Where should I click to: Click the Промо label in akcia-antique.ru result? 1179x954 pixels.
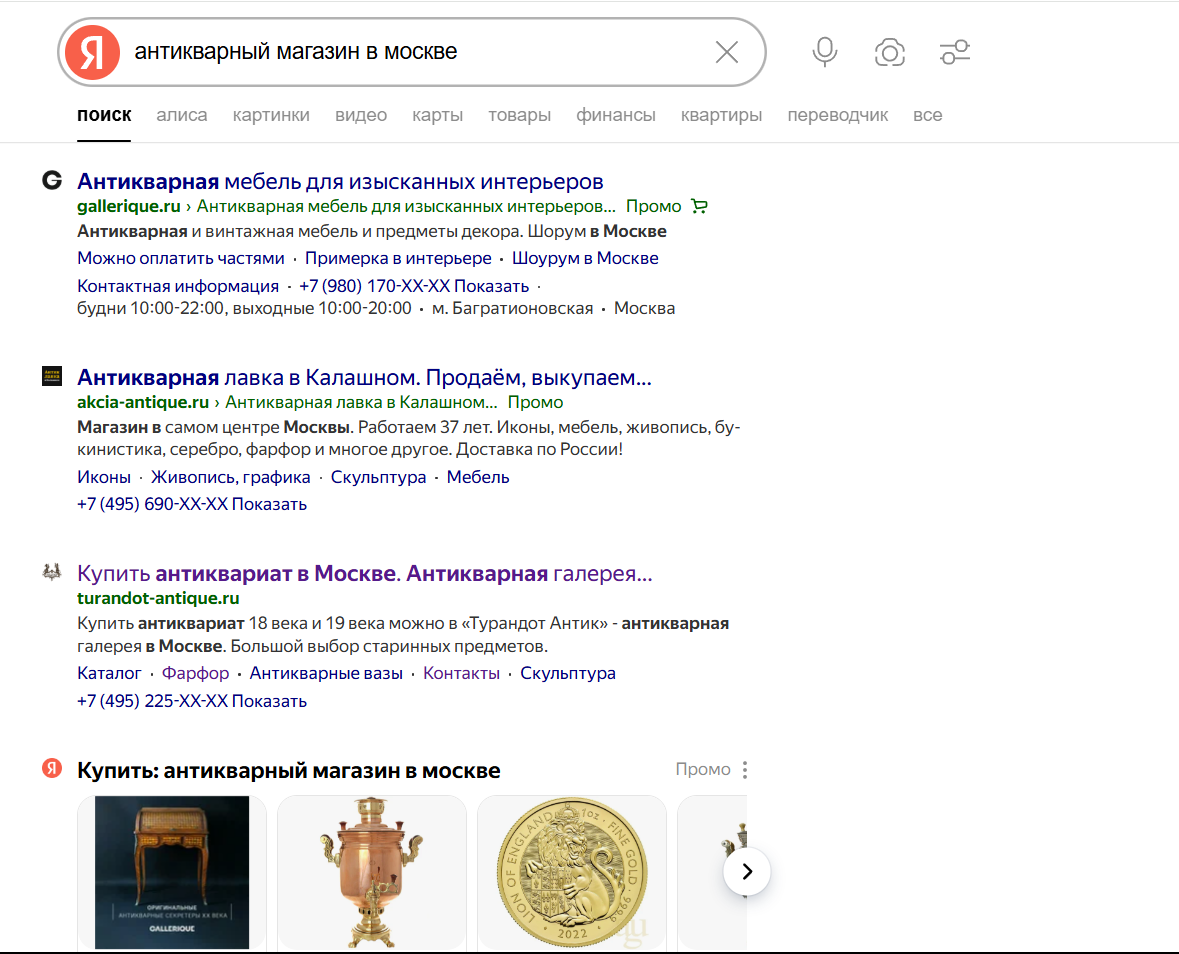coord(535,402)
